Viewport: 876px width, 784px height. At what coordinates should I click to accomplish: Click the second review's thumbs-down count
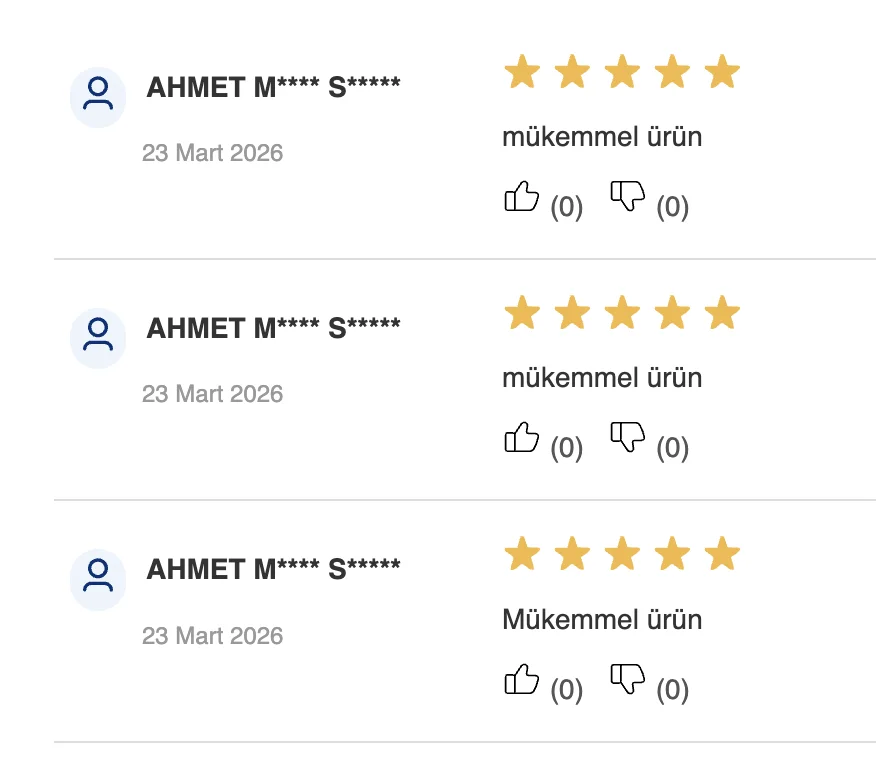tap(672, 448)
